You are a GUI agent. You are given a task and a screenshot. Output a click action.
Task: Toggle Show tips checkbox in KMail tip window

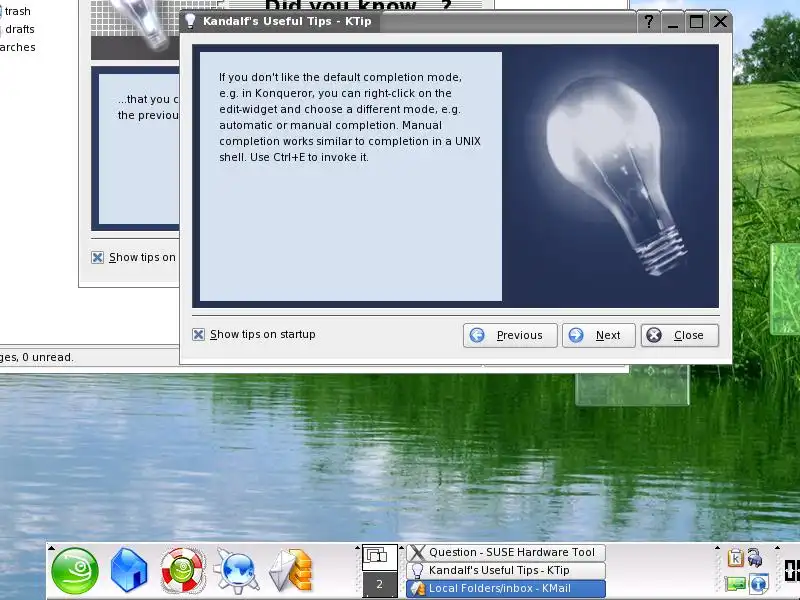[97, 257]
